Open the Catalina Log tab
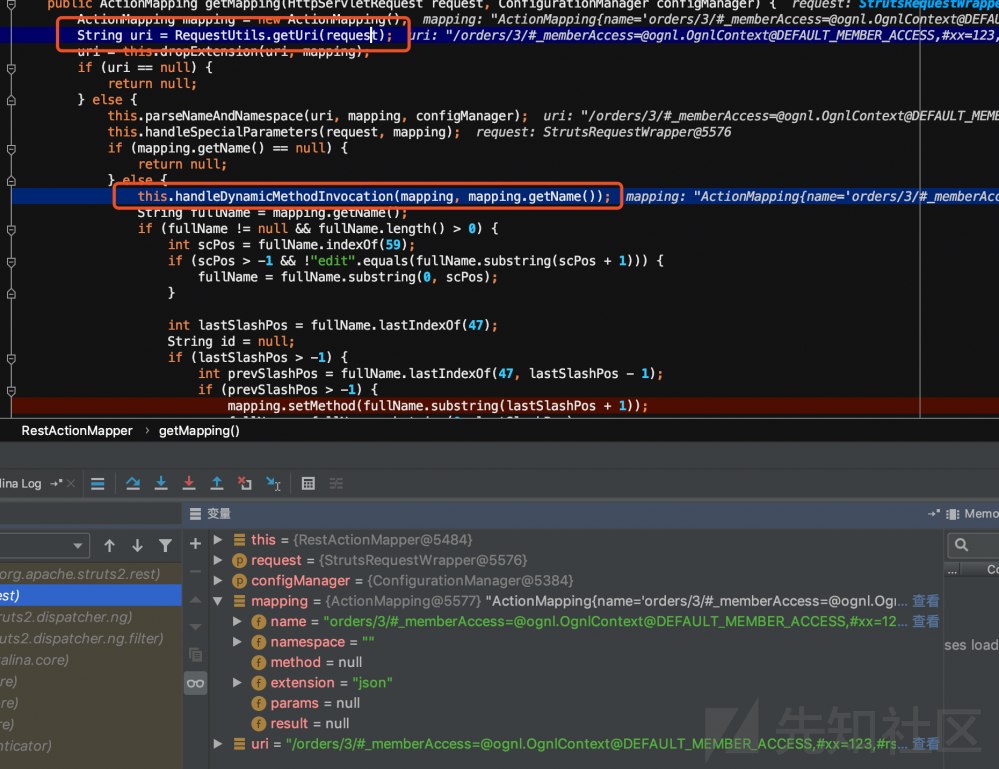 (x=20, y=484)
